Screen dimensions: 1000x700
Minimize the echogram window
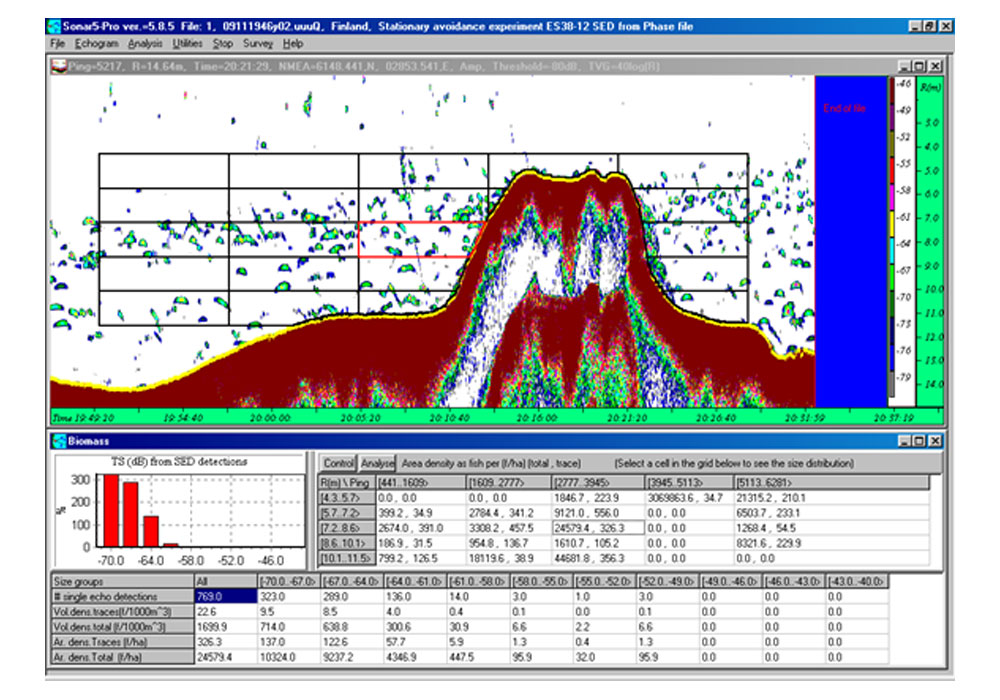(x=905, y=66)
